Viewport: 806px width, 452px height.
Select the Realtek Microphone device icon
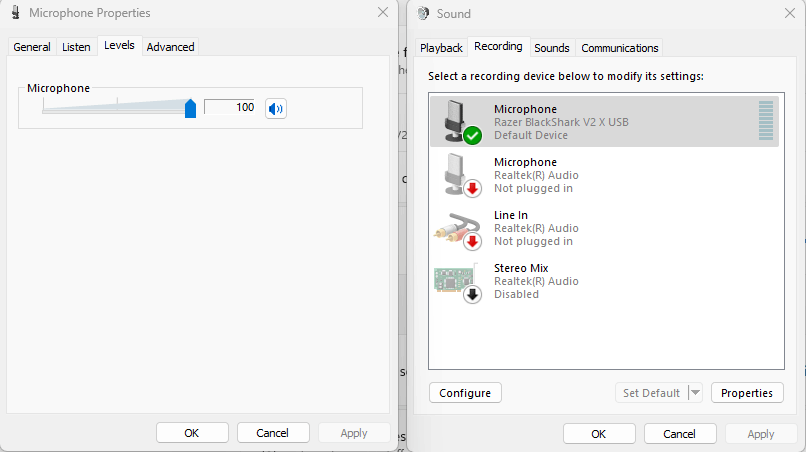click(456, 174)
